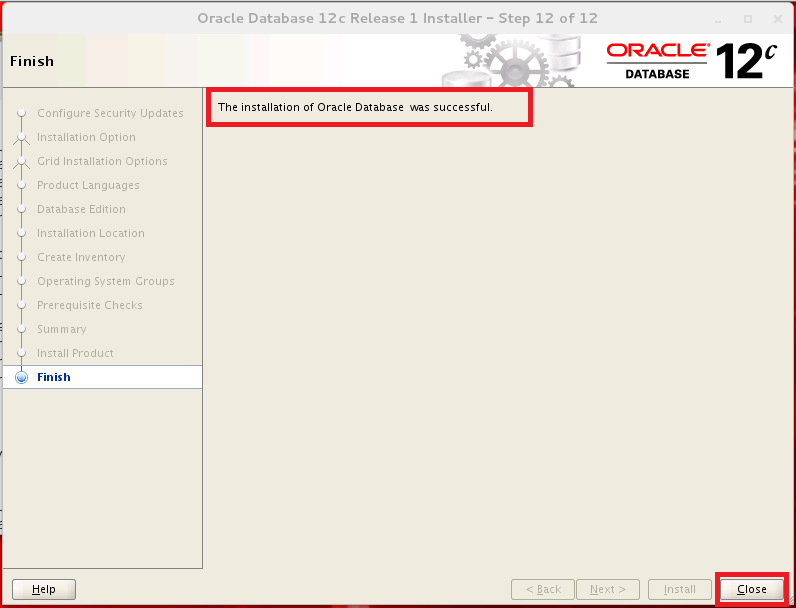Select the Summary step

(61, 329)
